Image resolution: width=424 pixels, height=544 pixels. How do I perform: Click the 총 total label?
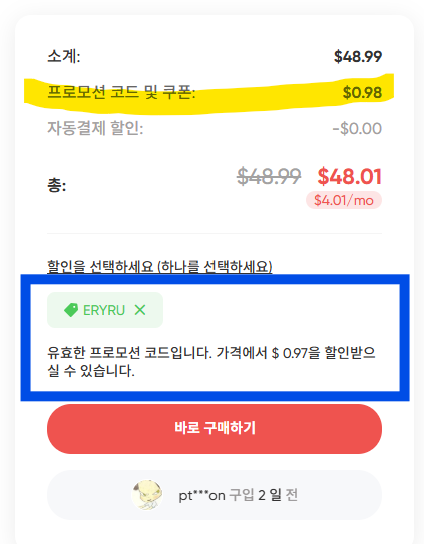pos(57,185)
